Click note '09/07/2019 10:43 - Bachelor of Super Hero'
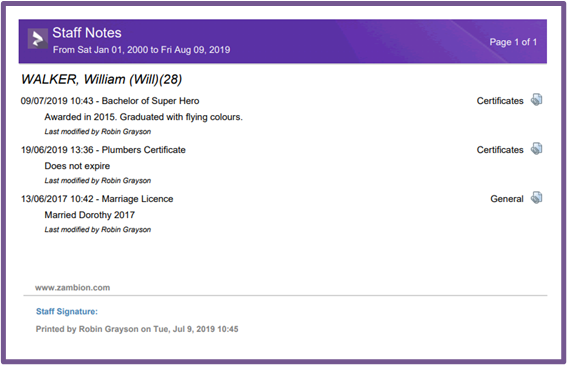Image resolution: width=567 pixels, height=365 pixels. [x=110, y=101]
